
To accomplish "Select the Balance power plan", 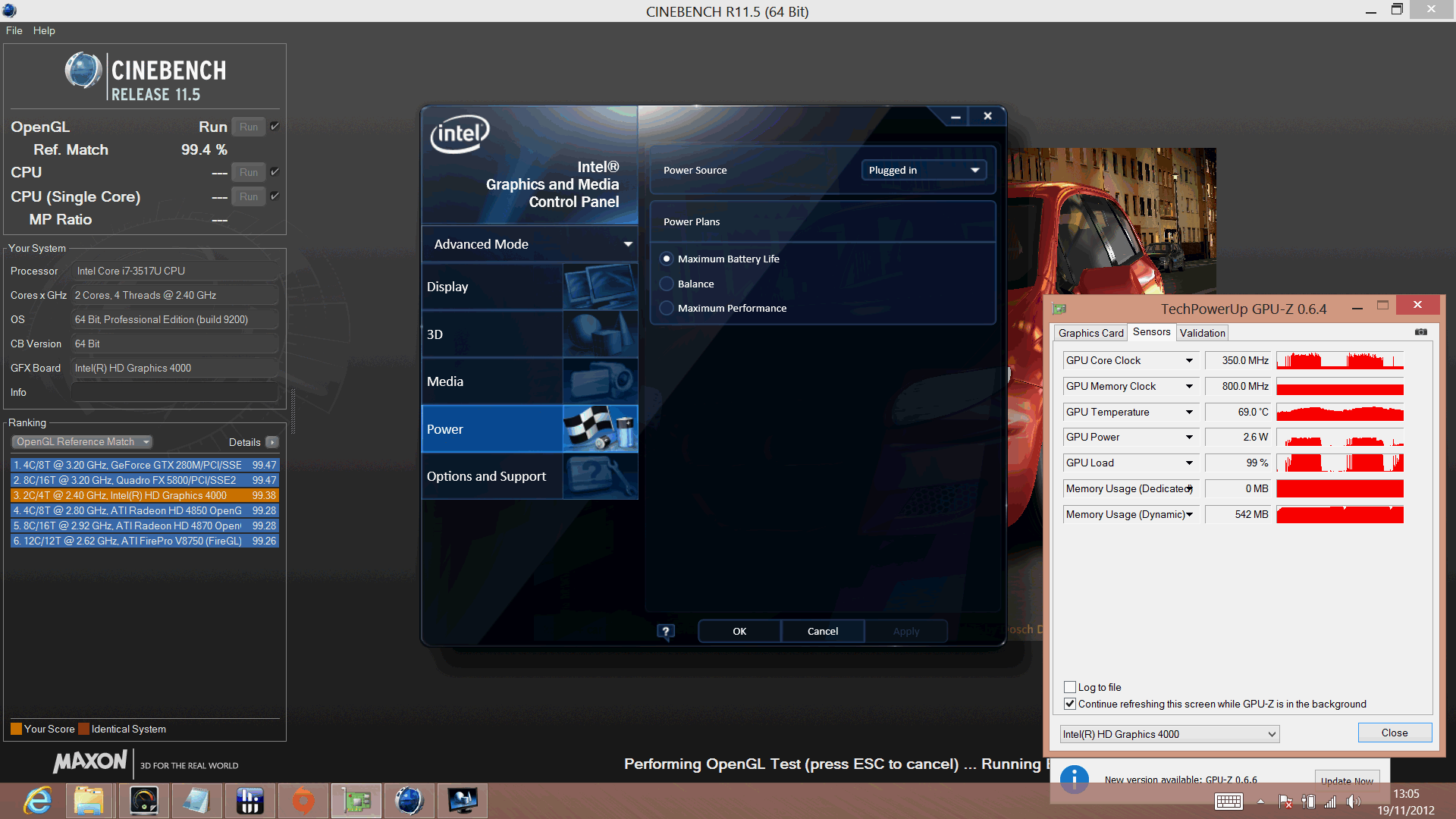I will pos(667,284).
